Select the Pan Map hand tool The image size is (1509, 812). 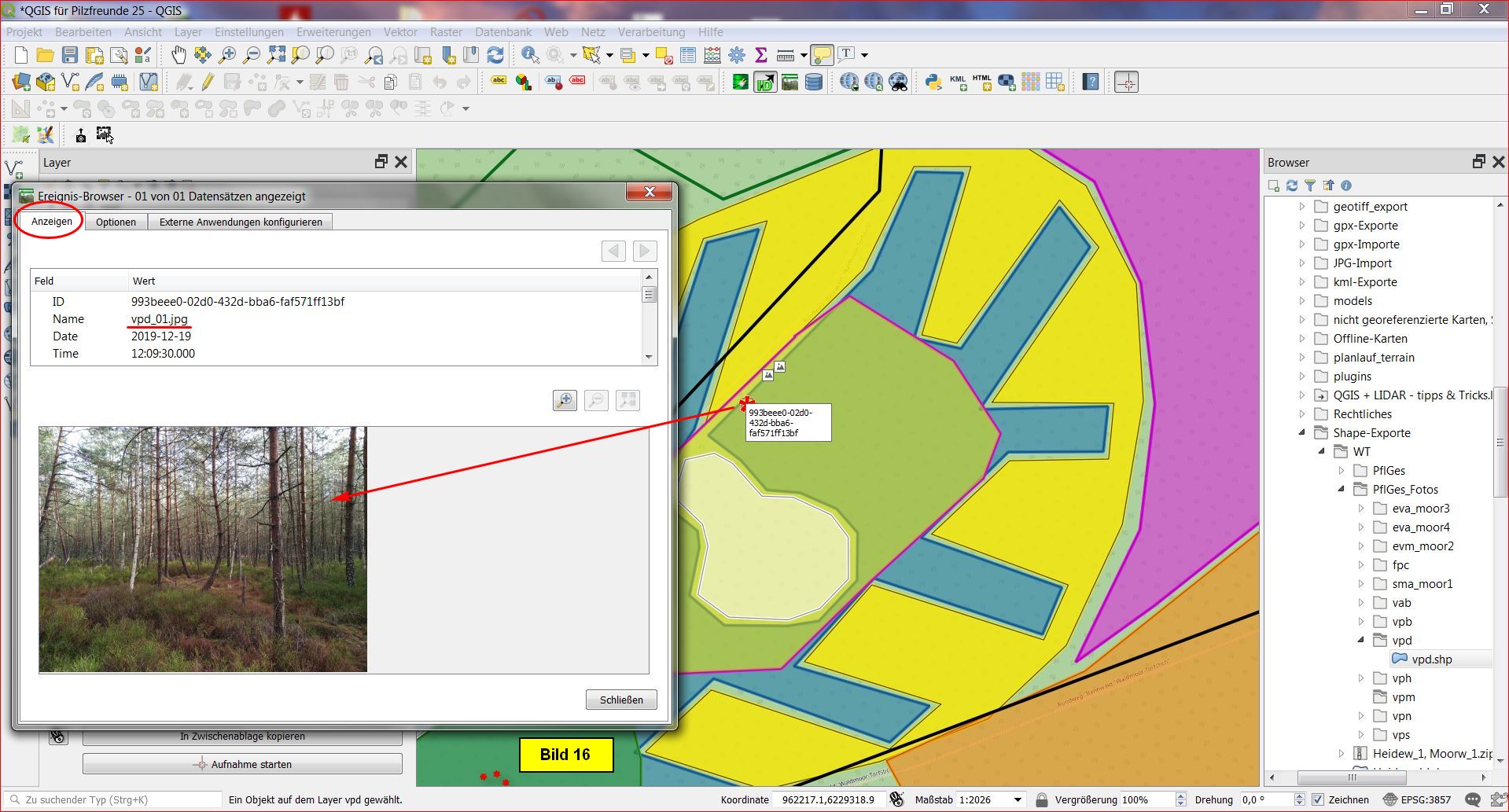(179, 54)
